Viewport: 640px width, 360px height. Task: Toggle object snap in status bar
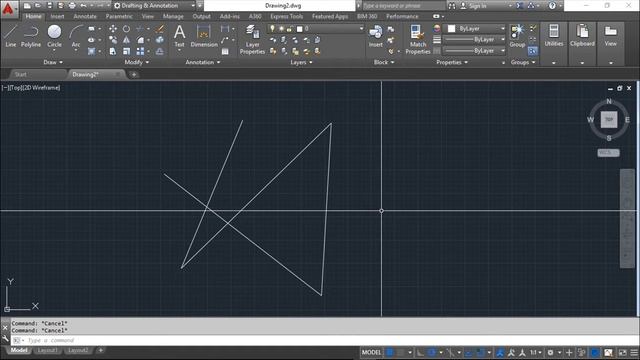coord(481,352)
